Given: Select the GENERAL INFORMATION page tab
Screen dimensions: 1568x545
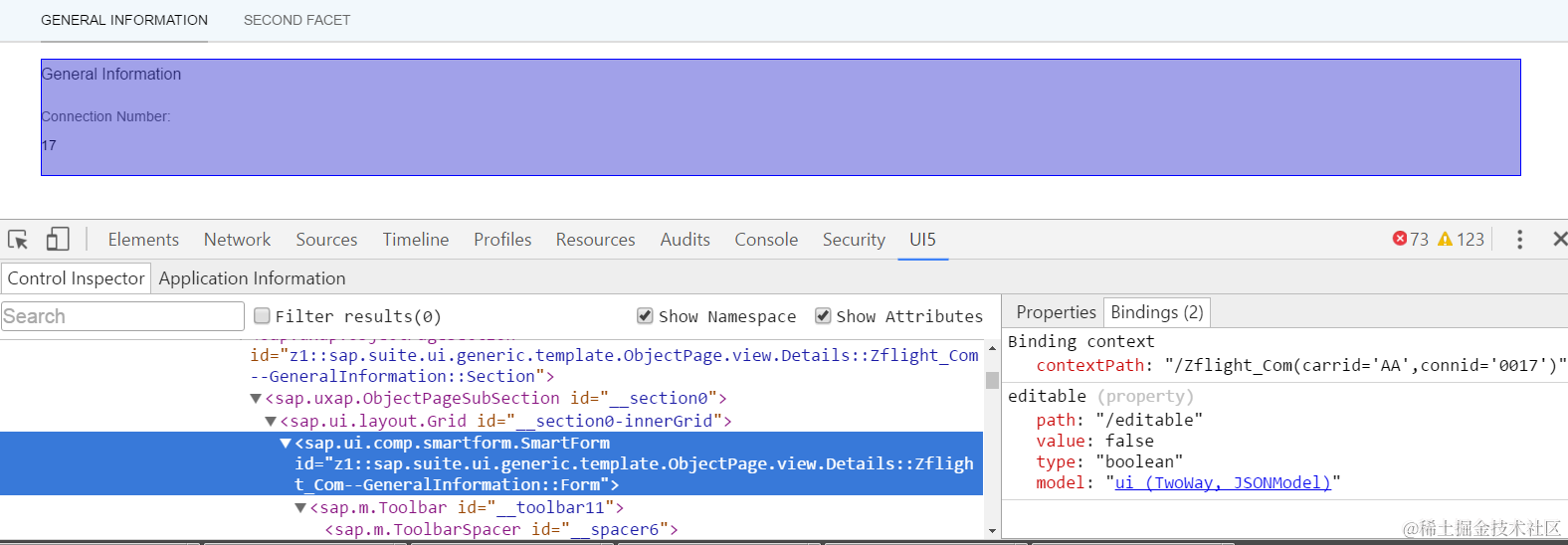Looking at the screenshot, I should coord(124,20).
